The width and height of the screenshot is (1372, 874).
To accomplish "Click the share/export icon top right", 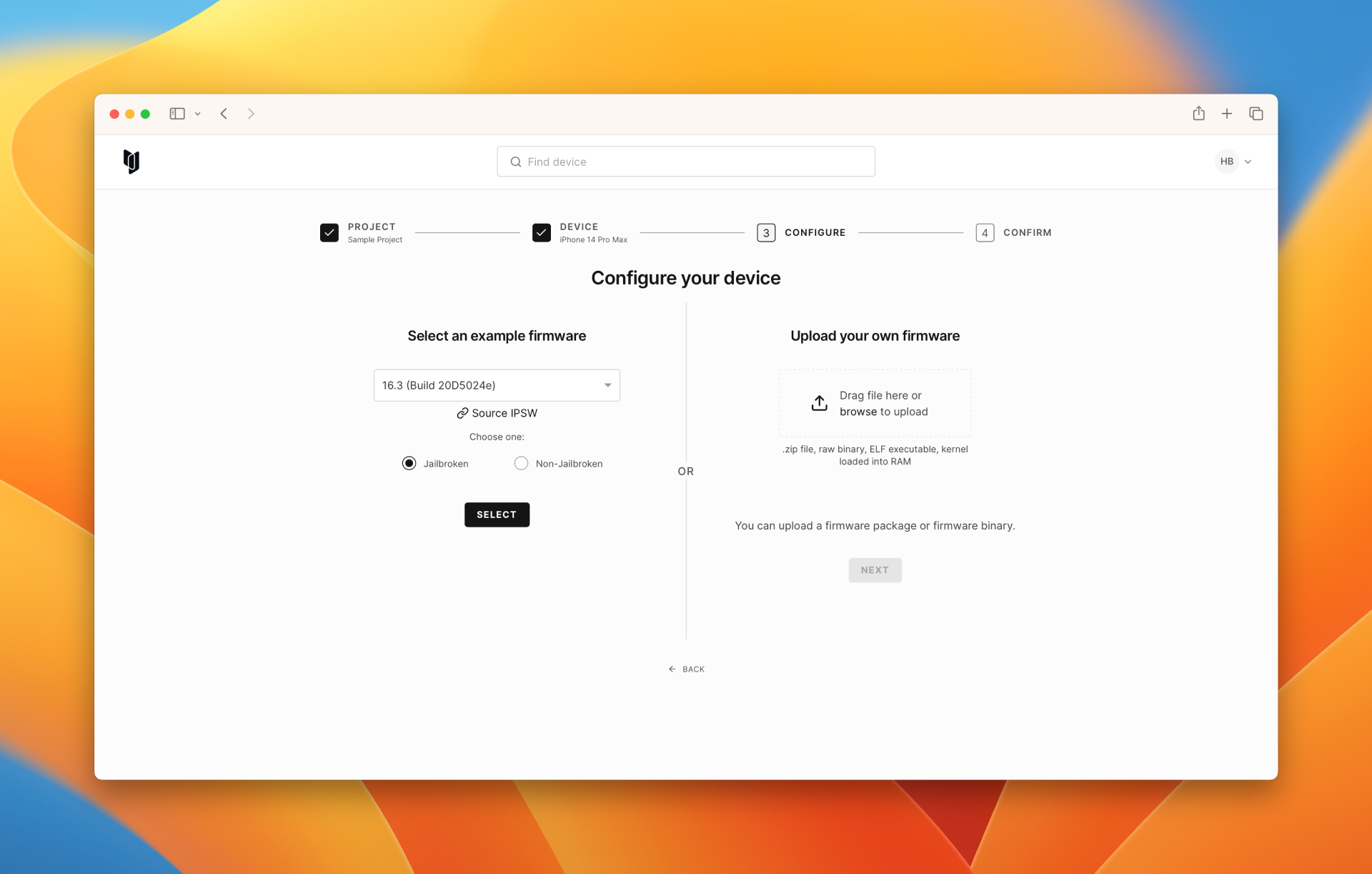I will (1199, 113).
